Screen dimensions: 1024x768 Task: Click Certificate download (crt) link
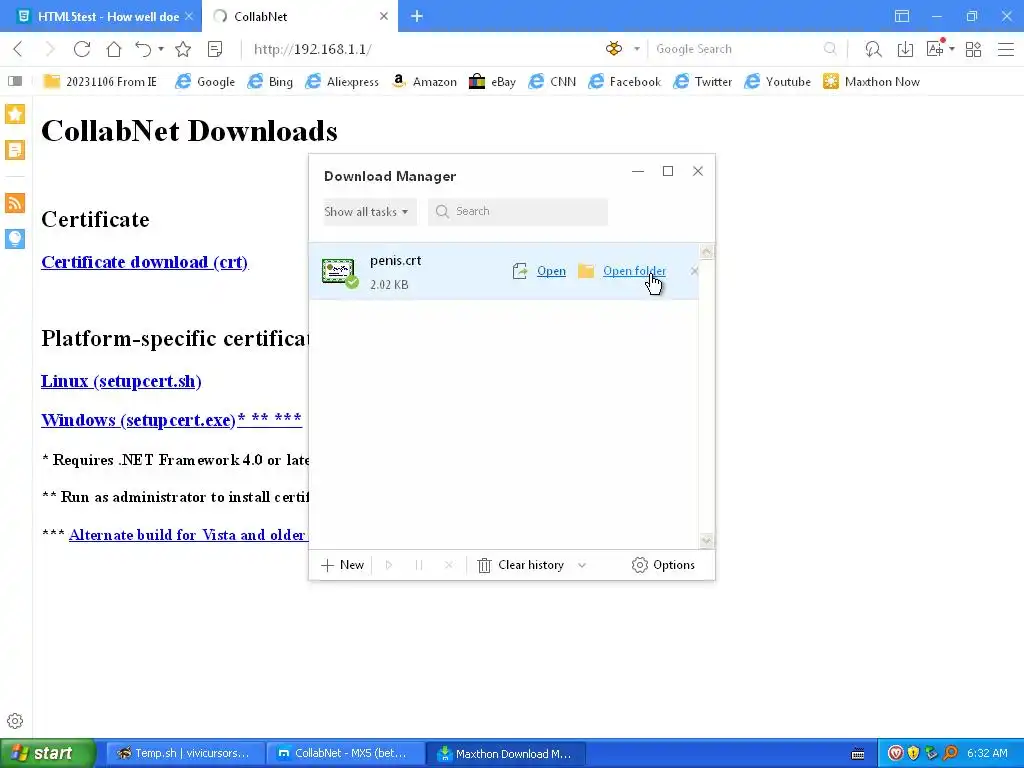click(144, 262)
